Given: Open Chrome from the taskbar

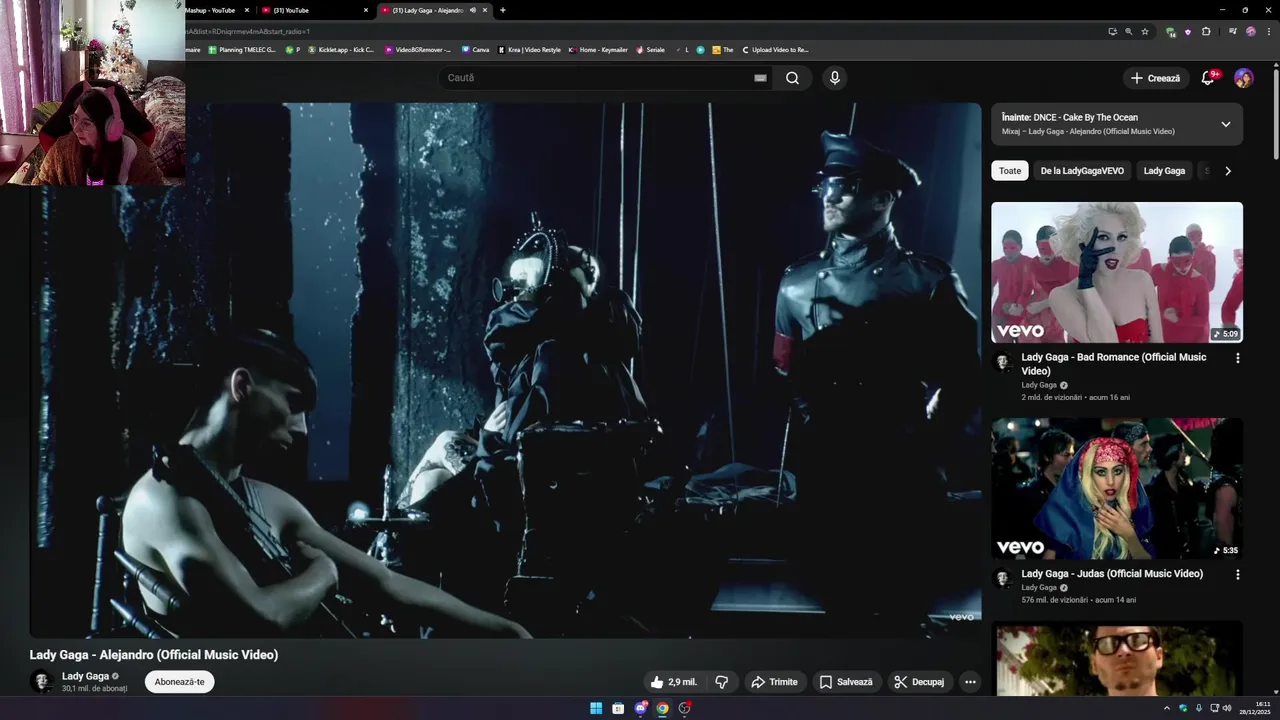Looking at the screenshot, I should click(662, 708).
